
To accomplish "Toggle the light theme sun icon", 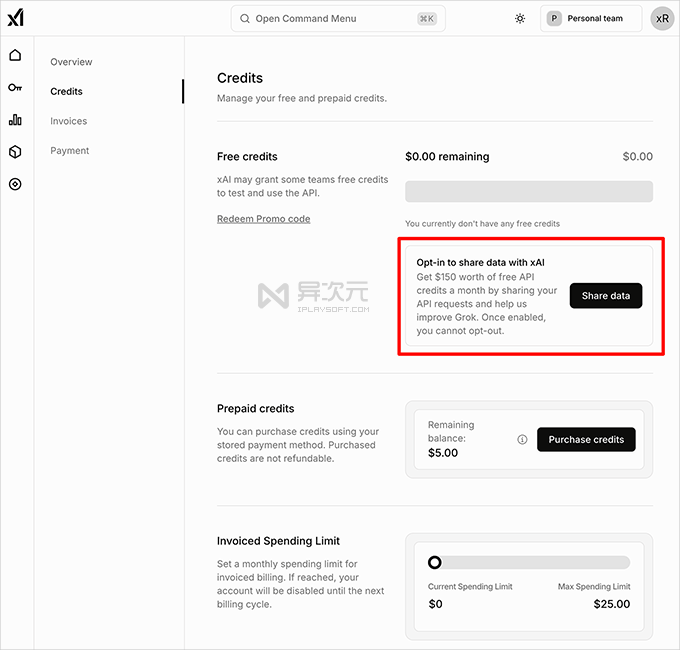I will pyautogui.click(x=520, y=19).
